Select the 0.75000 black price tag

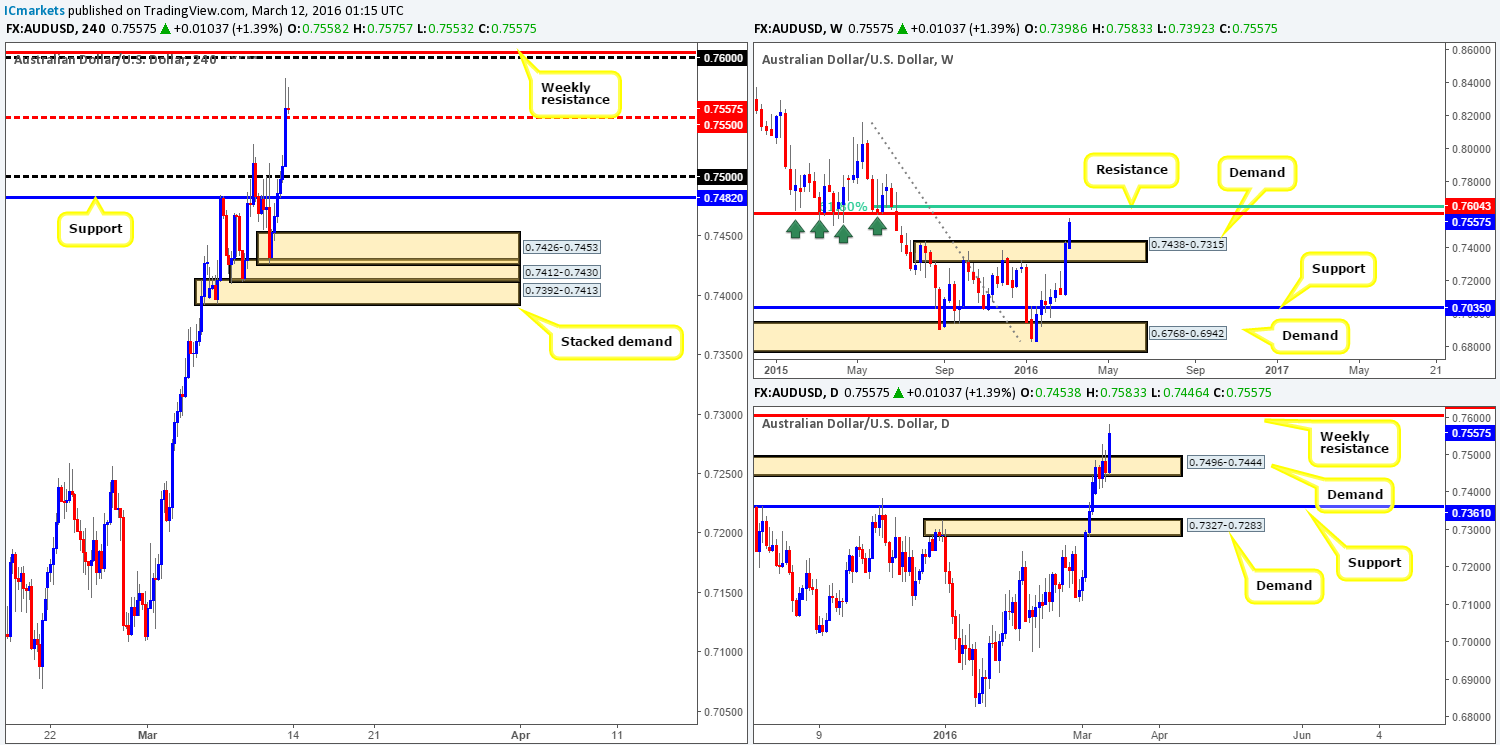click(x=724, y=176)
